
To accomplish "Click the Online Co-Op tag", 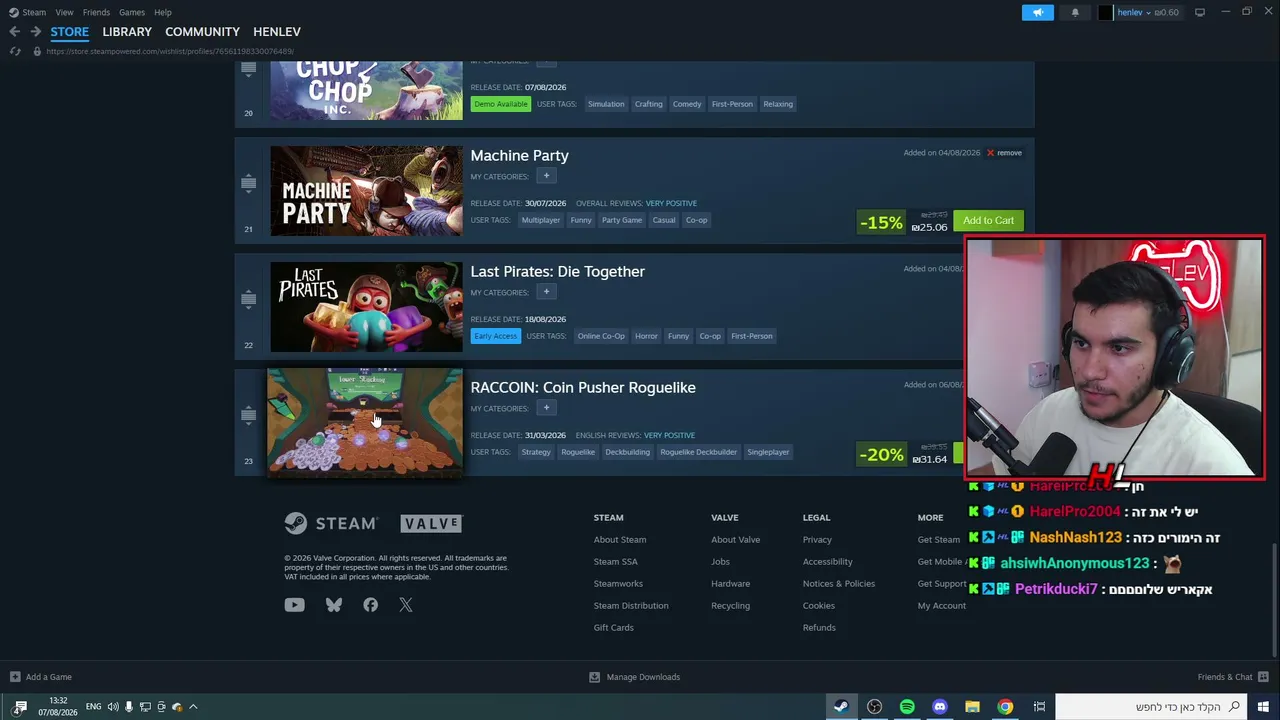I will [x=601, y=336].
